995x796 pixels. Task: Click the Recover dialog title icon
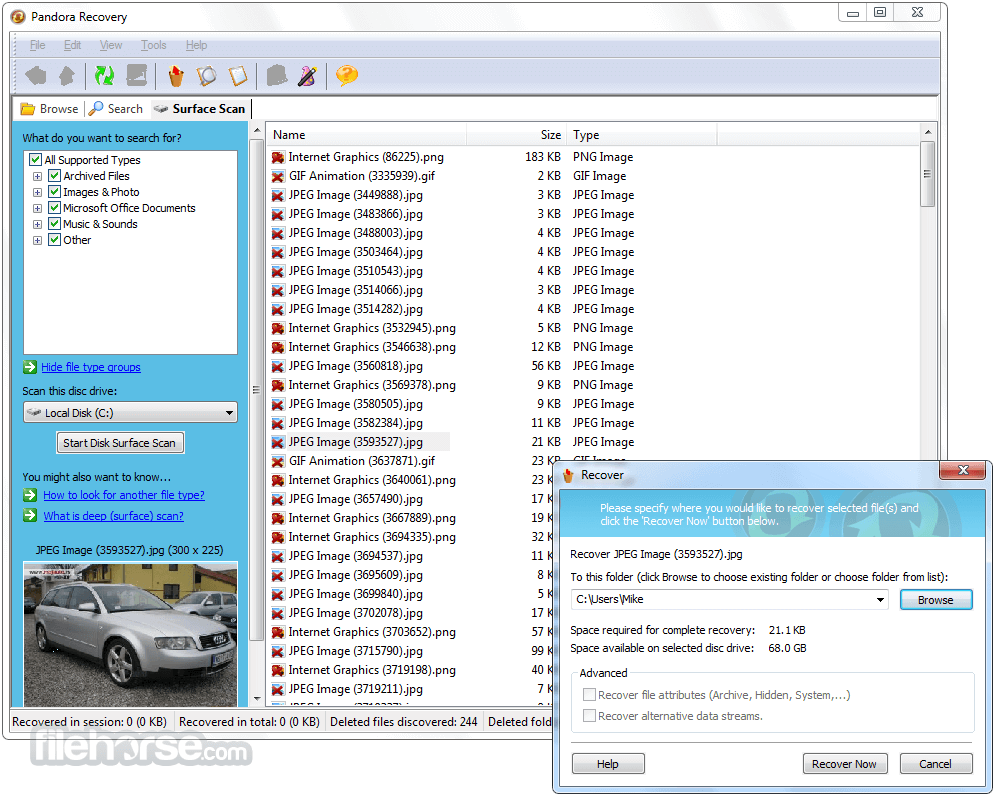tap(569, 475)
